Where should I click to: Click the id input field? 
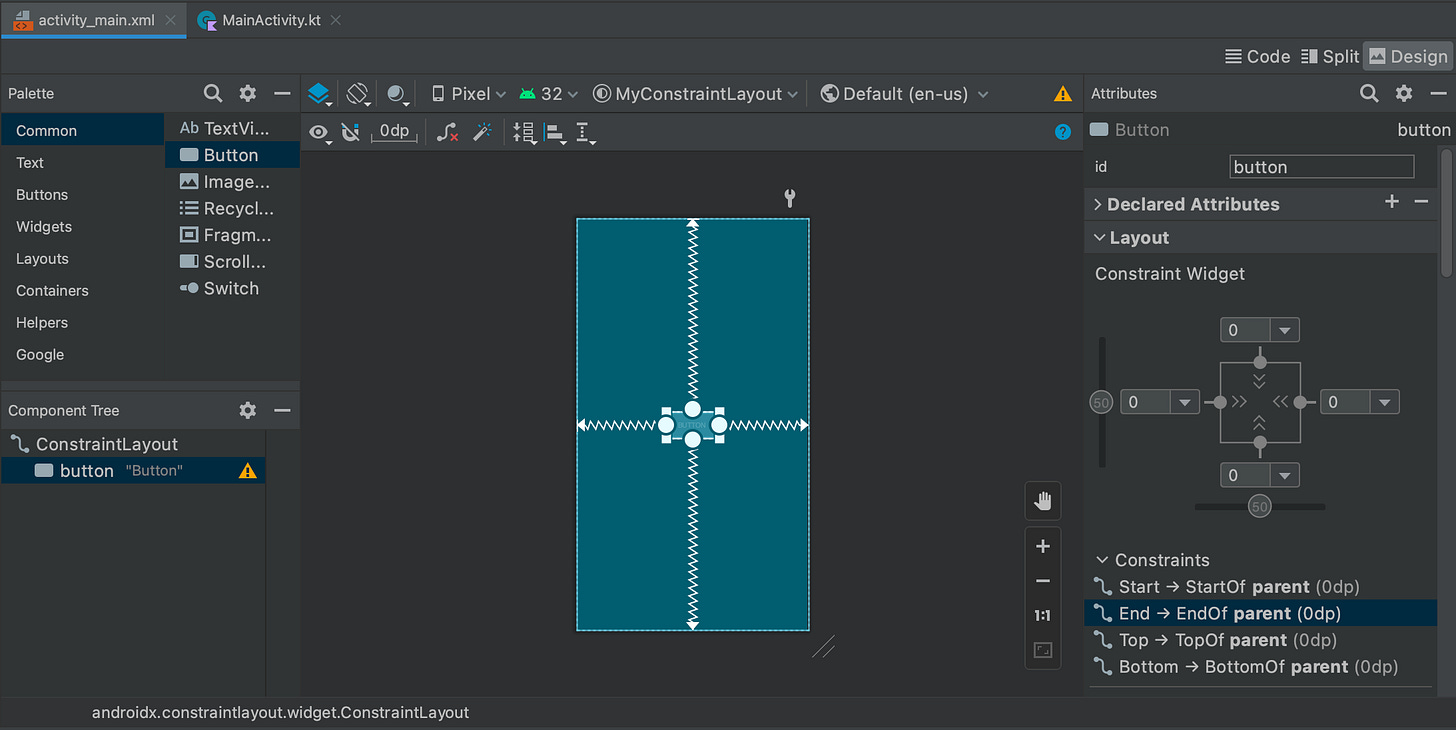[1321, 167]
